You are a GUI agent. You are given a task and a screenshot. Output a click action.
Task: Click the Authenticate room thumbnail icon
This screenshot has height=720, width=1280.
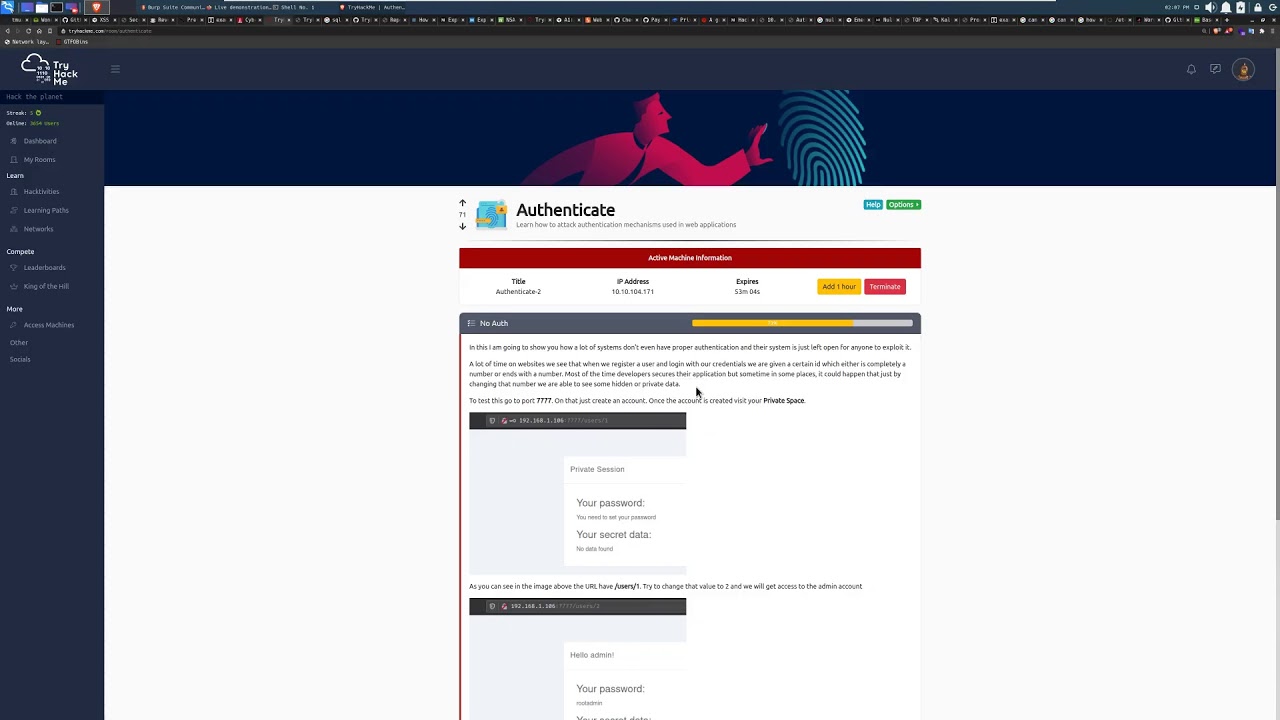coord(491,214)
